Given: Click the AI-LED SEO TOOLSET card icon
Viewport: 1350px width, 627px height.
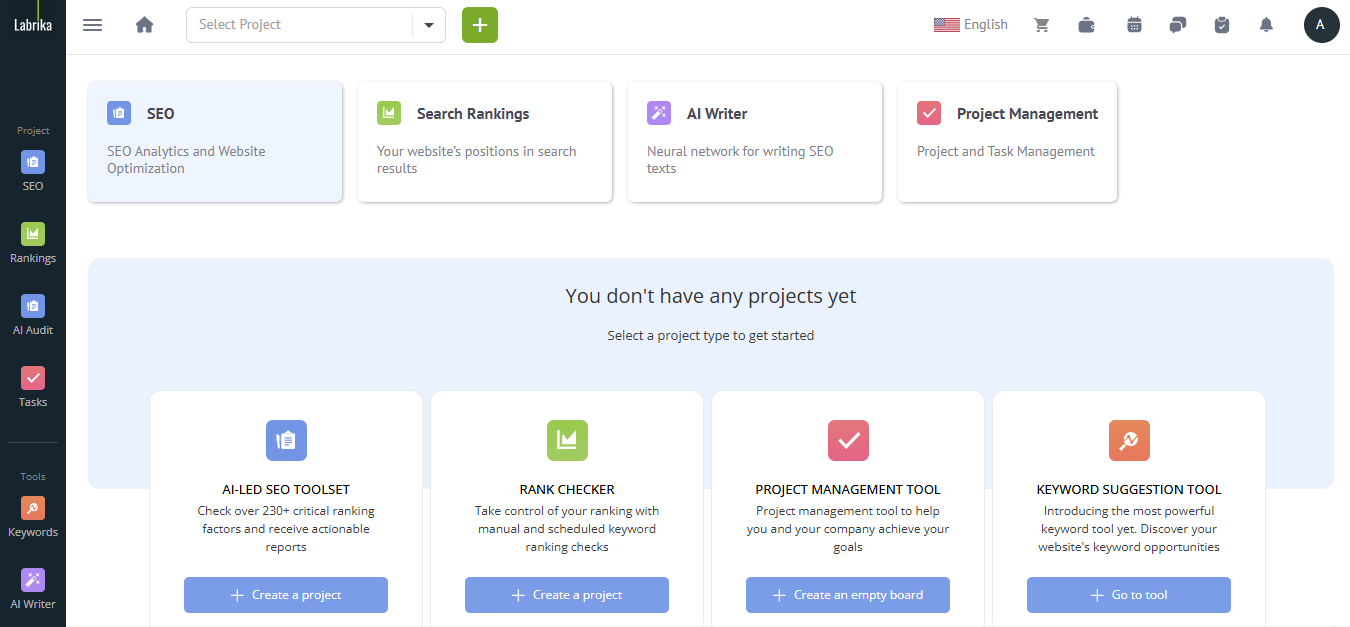Looking at the screenshot, I should (286, 440).
